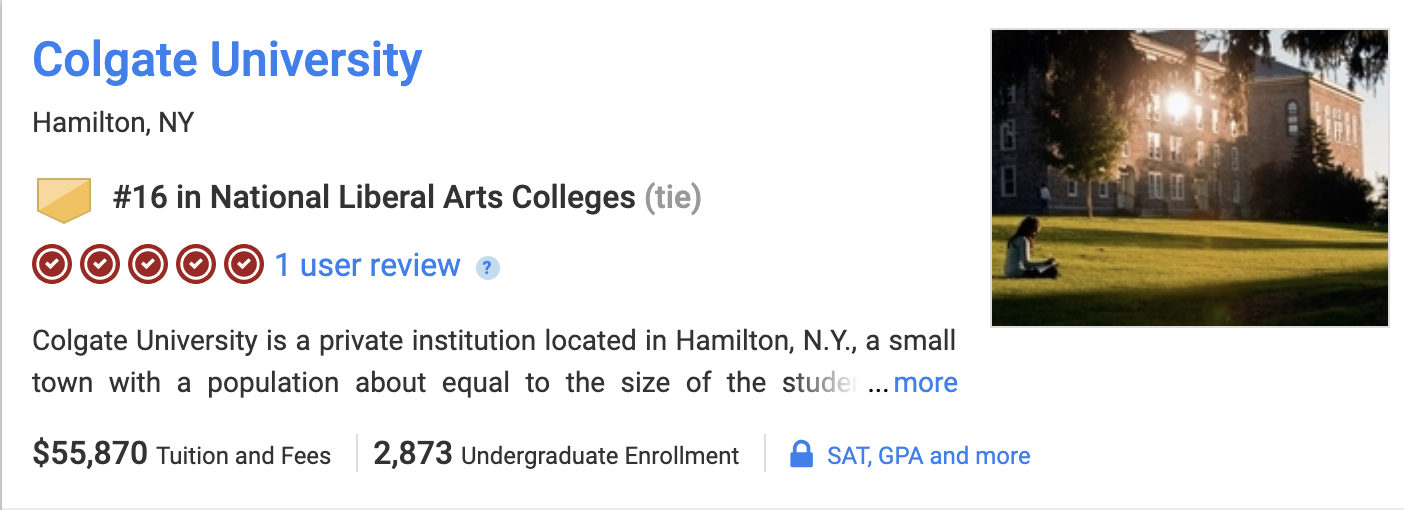Screen dimensions: 1404x510
Task: Click the gold ranking badge icon
Action: tap(64, 199)
